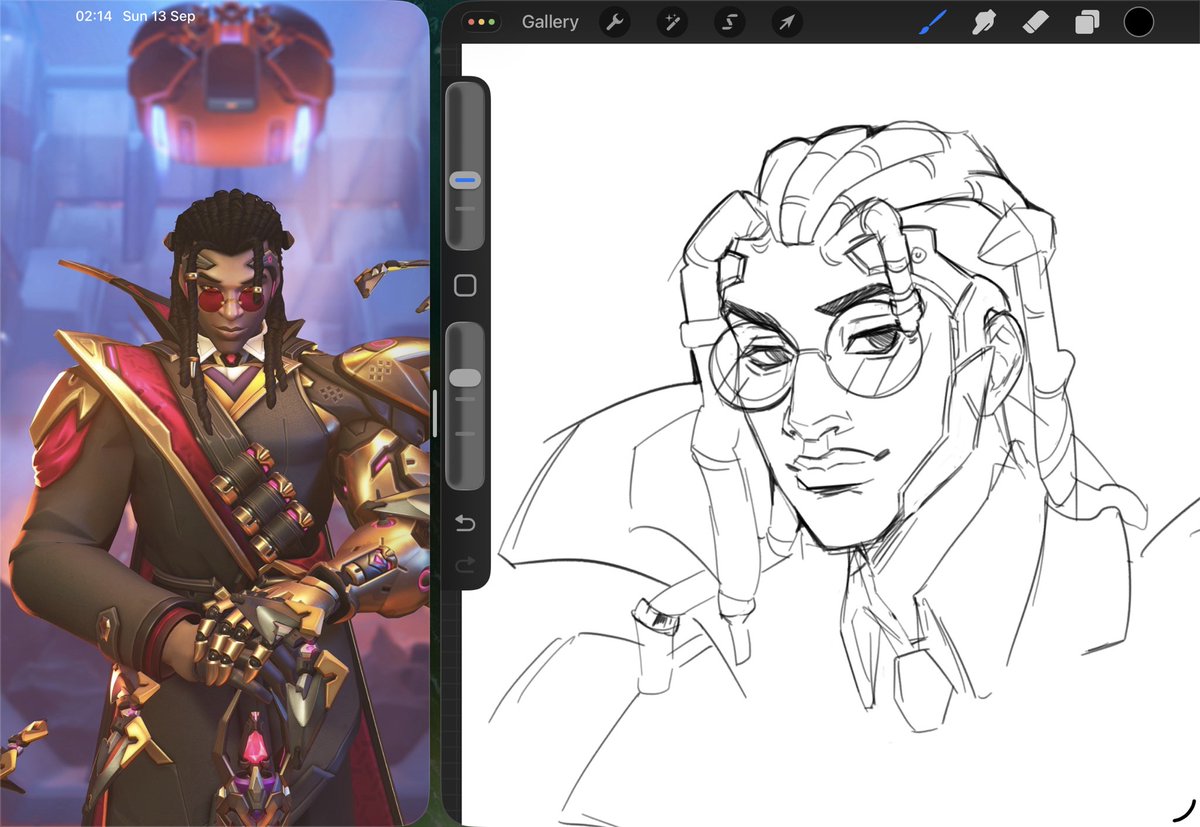Activate the Transform arrow tool
The image size is (1200, 827).
[787, 22]
